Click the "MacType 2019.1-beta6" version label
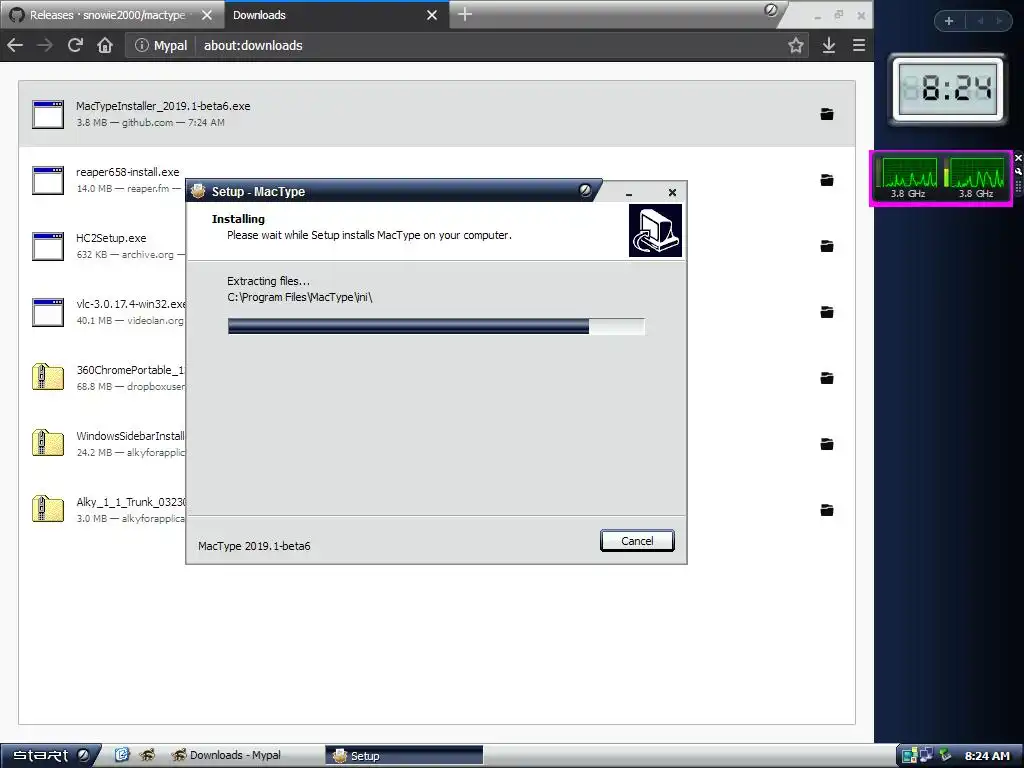1024x768 pixels. click(x=254, y=546)
